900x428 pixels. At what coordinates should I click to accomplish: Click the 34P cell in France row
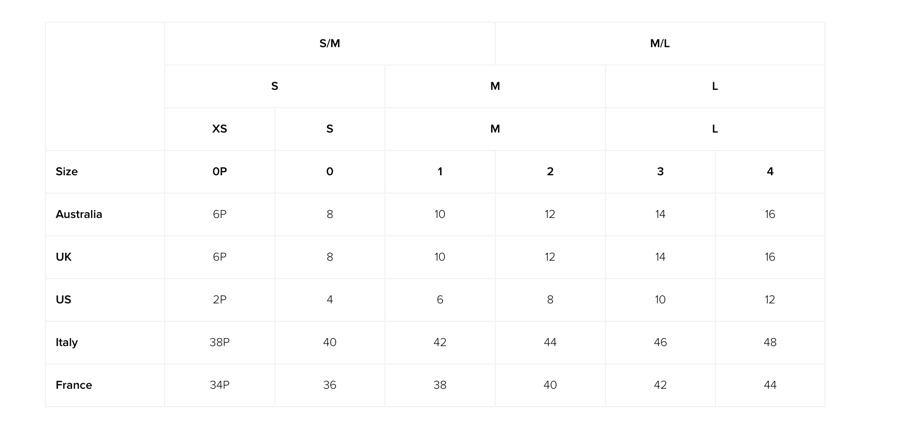220,385
